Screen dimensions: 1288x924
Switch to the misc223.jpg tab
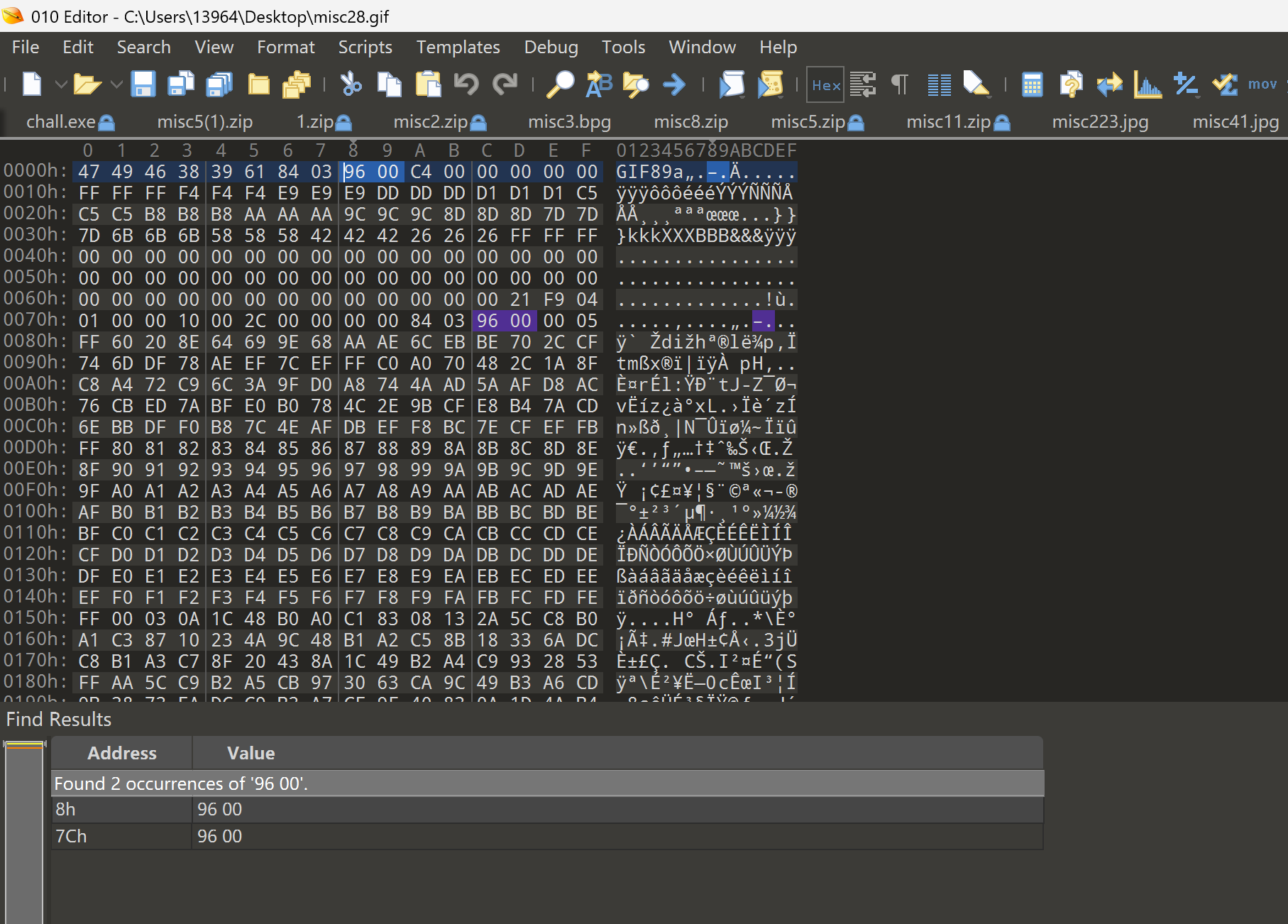(x=1100, y=122)
